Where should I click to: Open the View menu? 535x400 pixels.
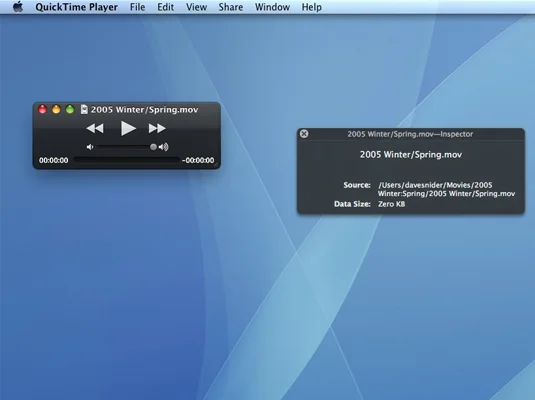[197, 7]
